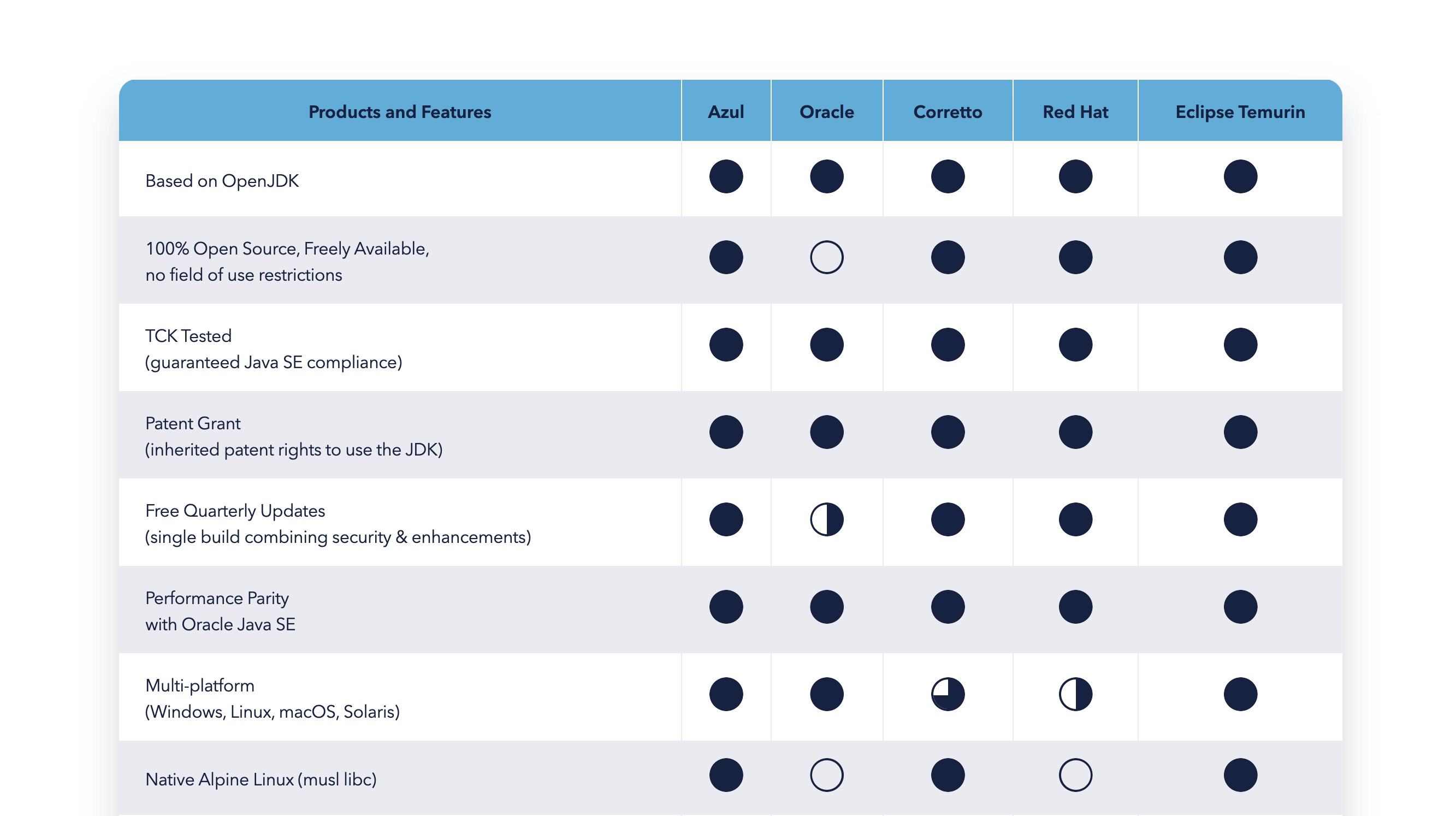Select the Oracle column header
The height and width of the screenshot is (816, 1456).
[x=826, y=112]
